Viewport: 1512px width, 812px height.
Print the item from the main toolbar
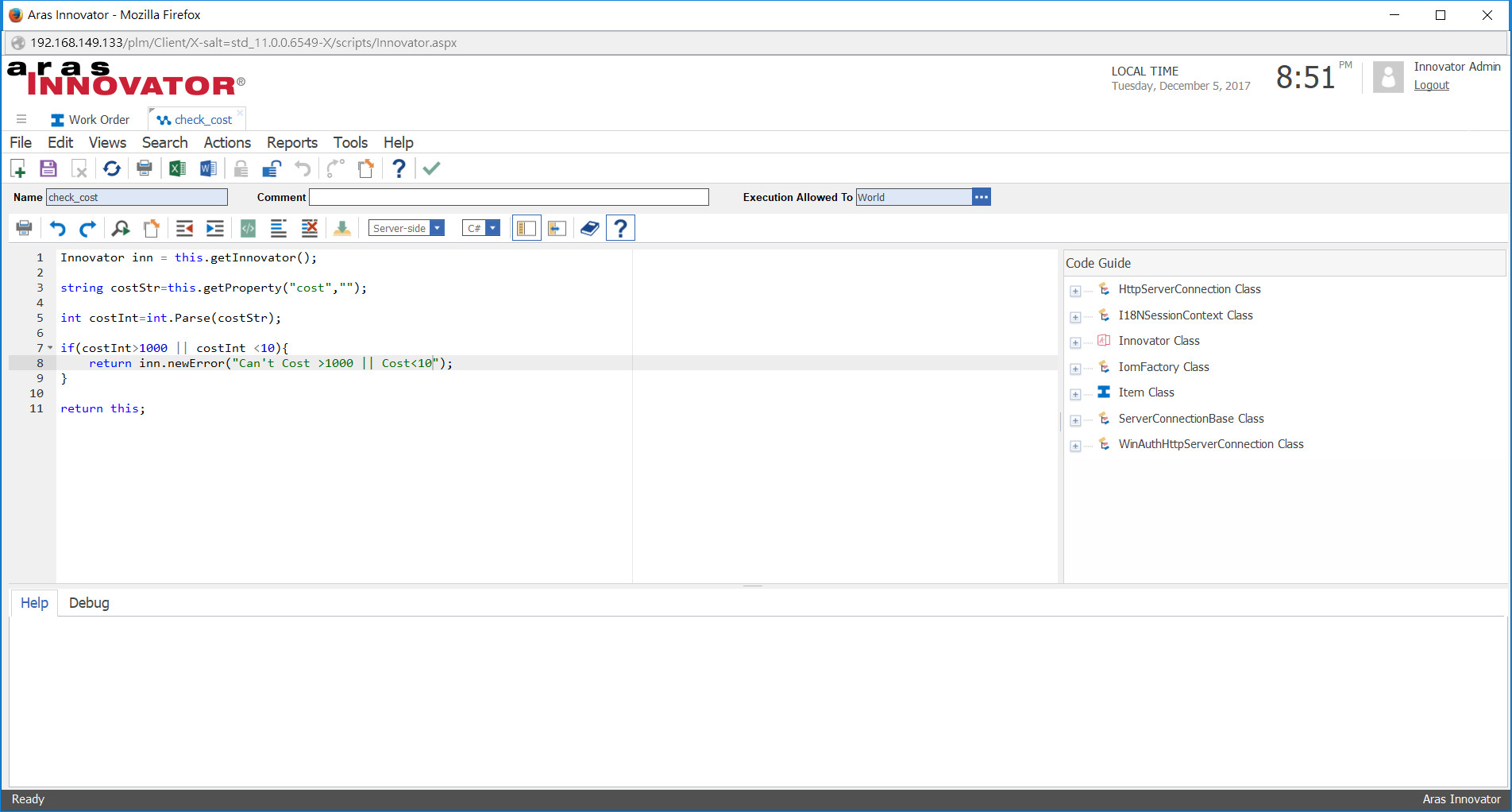[145, 168]
